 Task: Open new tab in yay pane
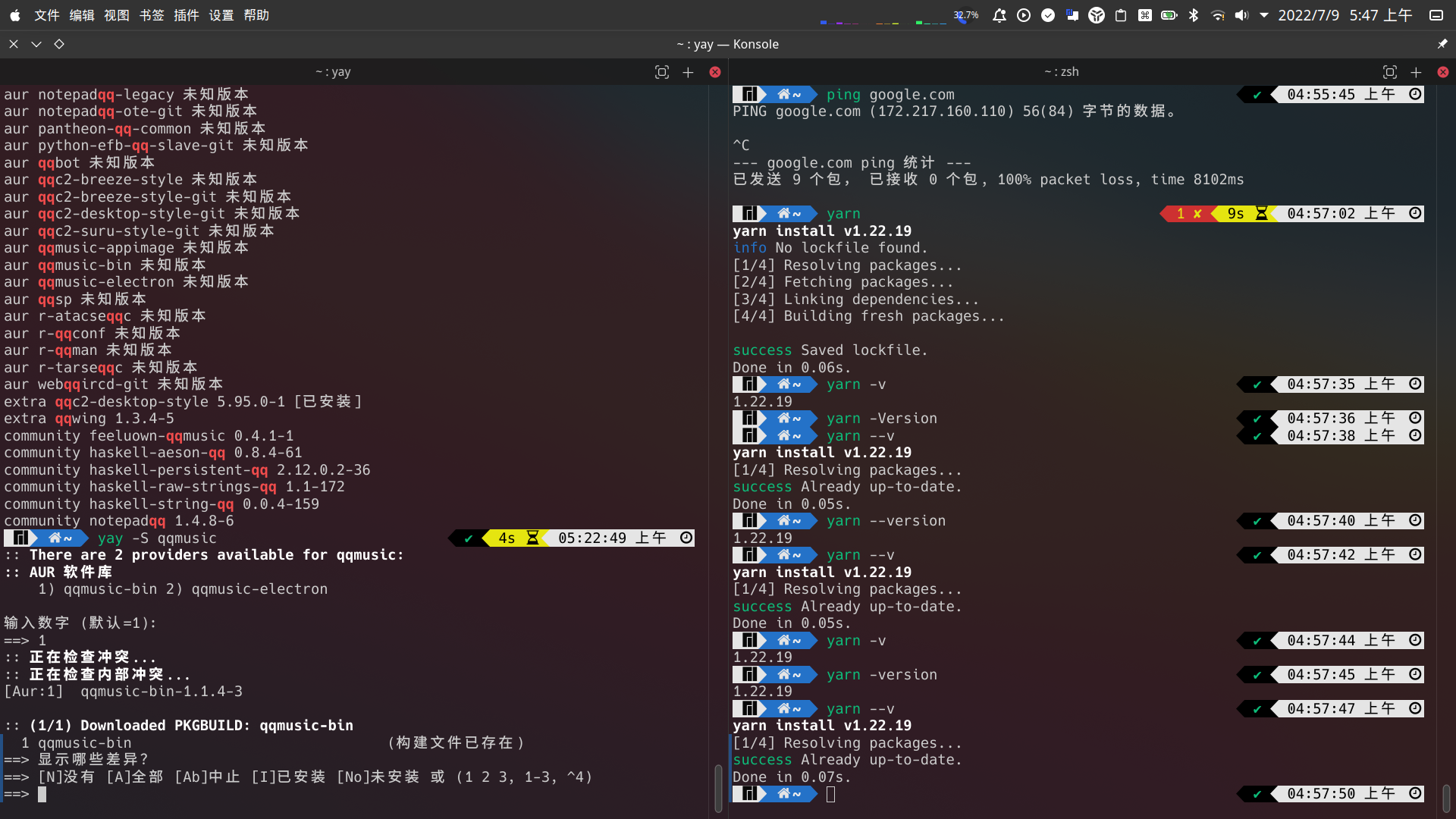point(688,72)
